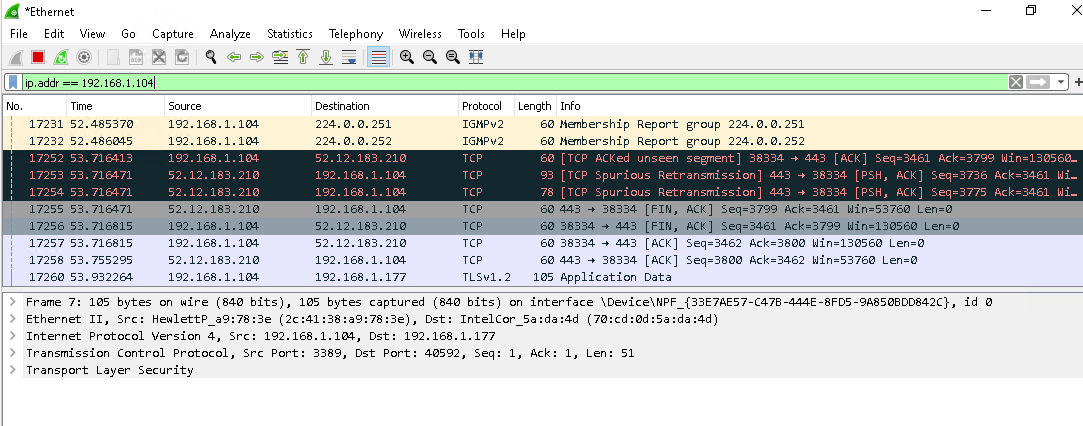The width and height of the screenshot is (1083, 426).
Task: Select packet 17258 ACK Seq=3800 row
Action: click(x=542, y=260)
